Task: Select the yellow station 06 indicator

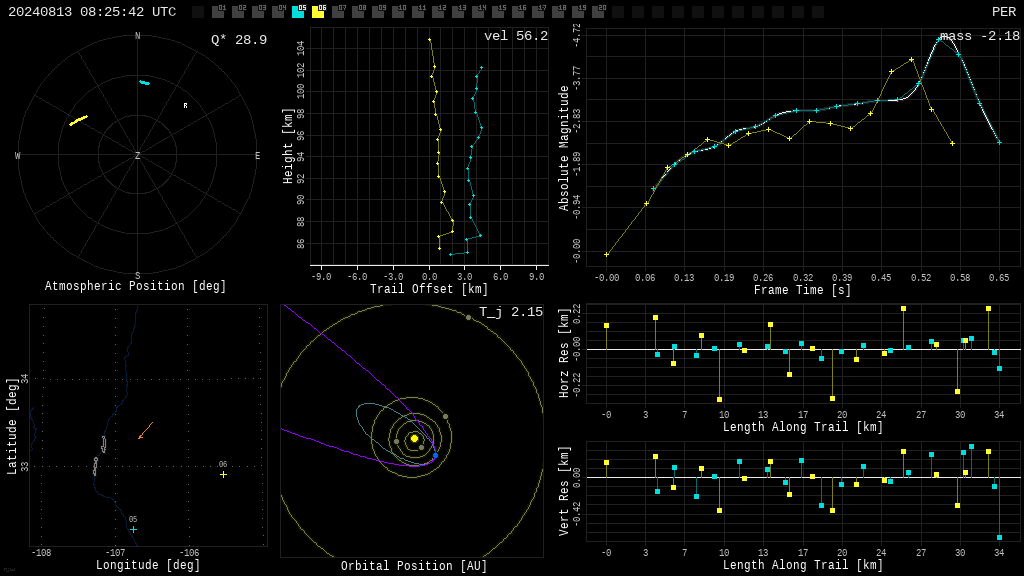Action: coord(318,12)
